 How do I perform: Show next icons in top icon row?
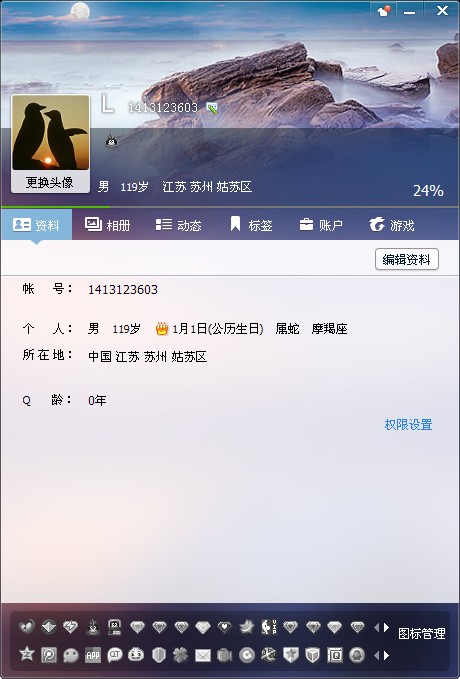point(386,627)
